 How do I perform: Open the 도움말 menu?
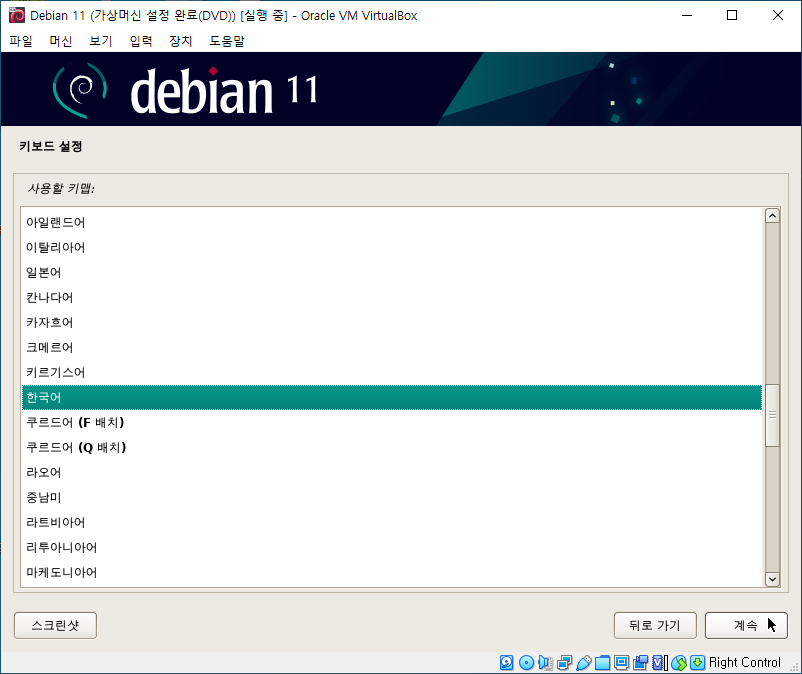(x=227, y=41)
